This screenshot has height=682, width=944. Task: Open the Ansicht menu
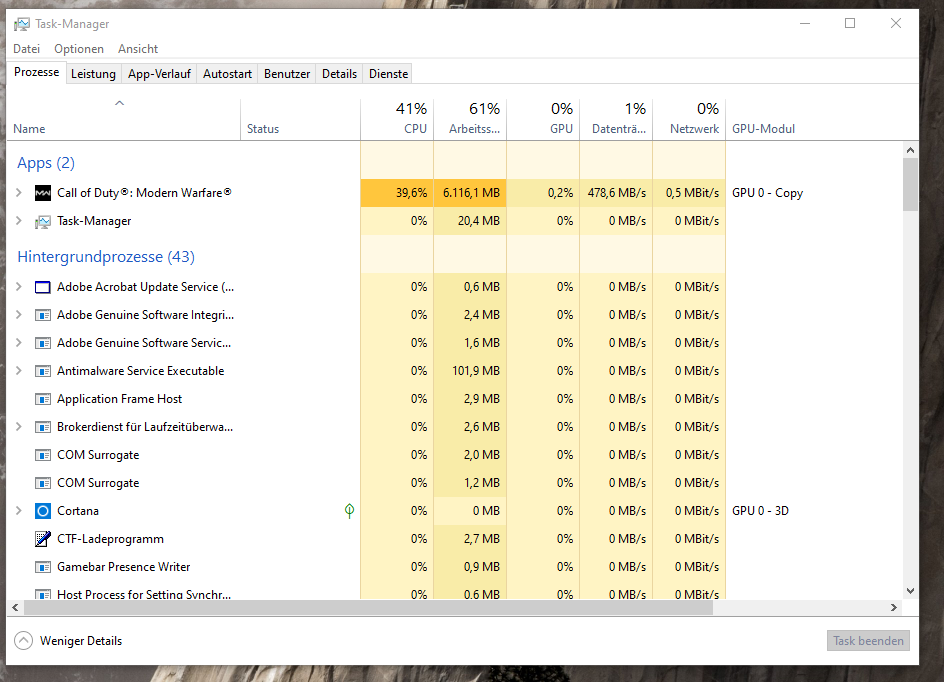click(x=138, y=49)
